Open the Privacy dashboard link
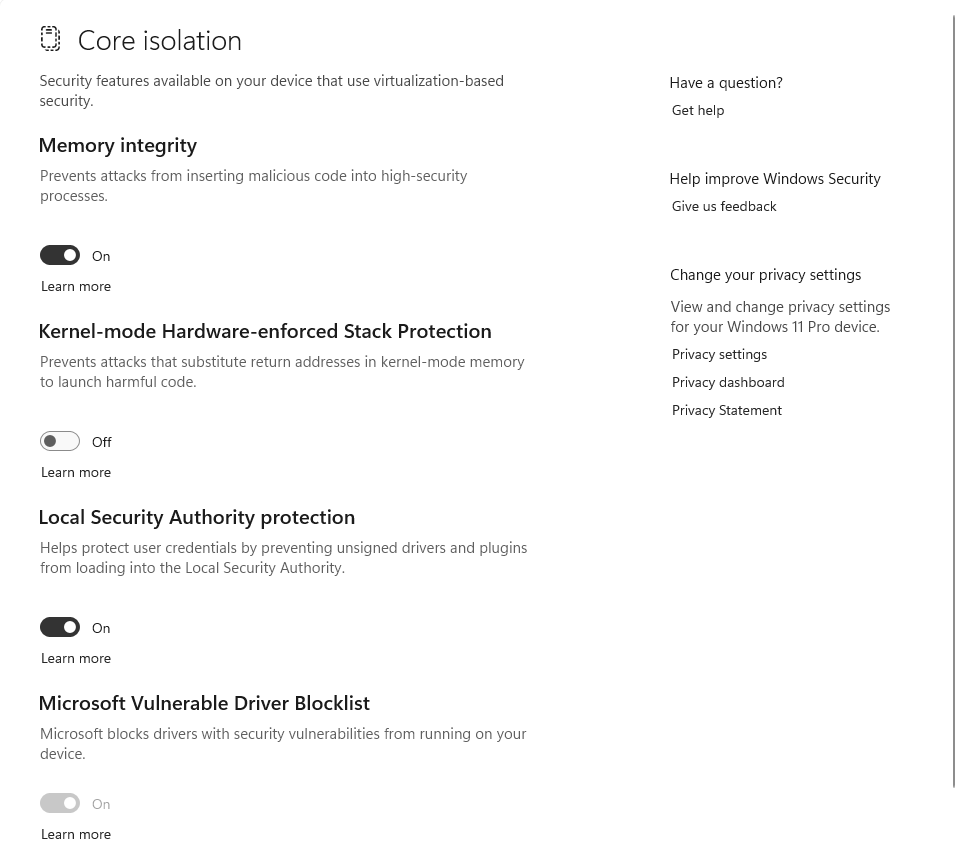 (x=728, y=383)
